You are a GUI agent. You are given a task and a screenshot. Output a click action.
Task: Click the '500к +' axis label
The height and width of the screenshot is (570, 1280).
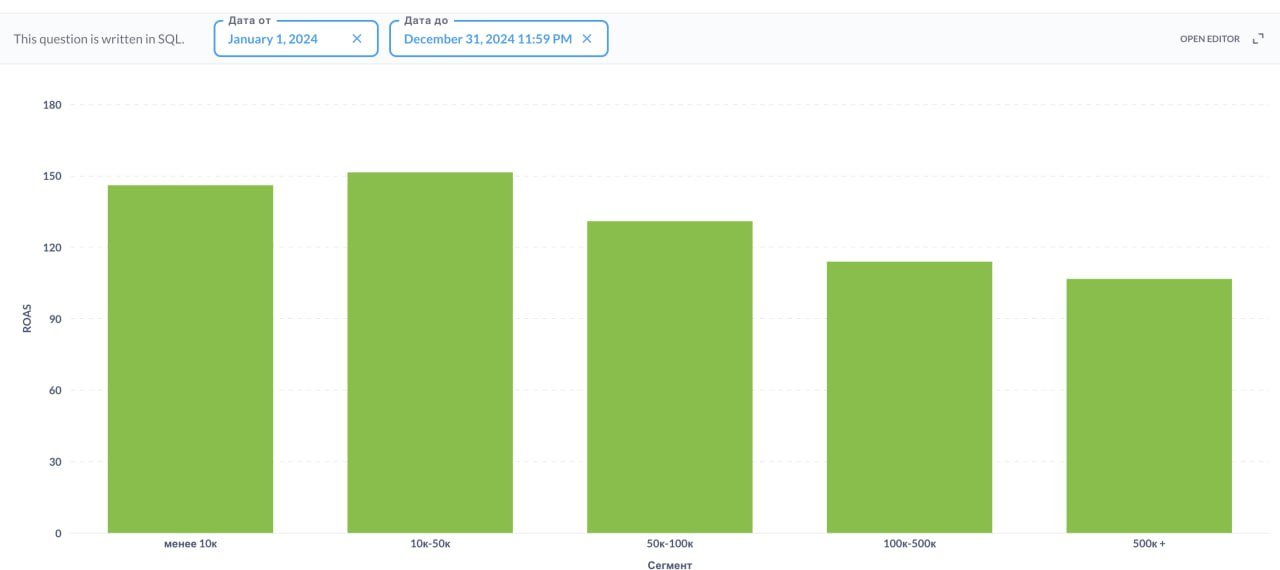[x=1149, y=544]
